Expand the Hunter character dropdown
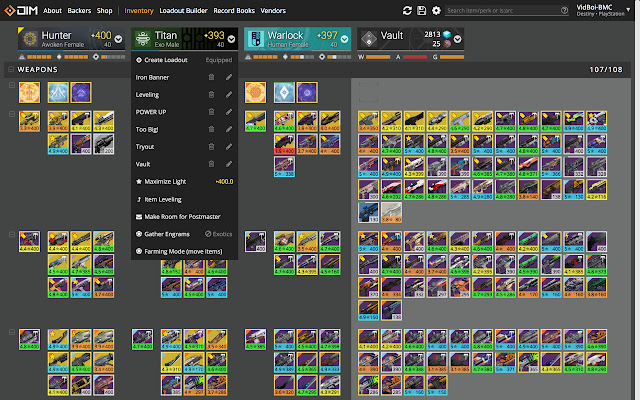The image size is (640, 400). click(x=122, y=39)
